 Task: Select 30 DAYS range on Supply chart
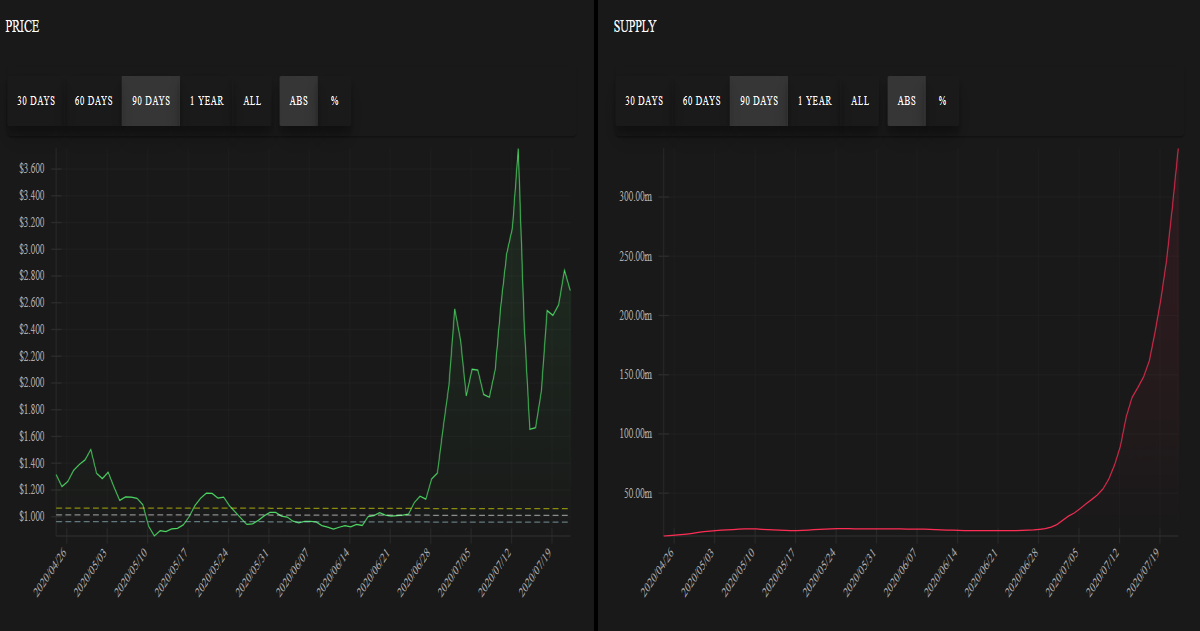(644, 101)
